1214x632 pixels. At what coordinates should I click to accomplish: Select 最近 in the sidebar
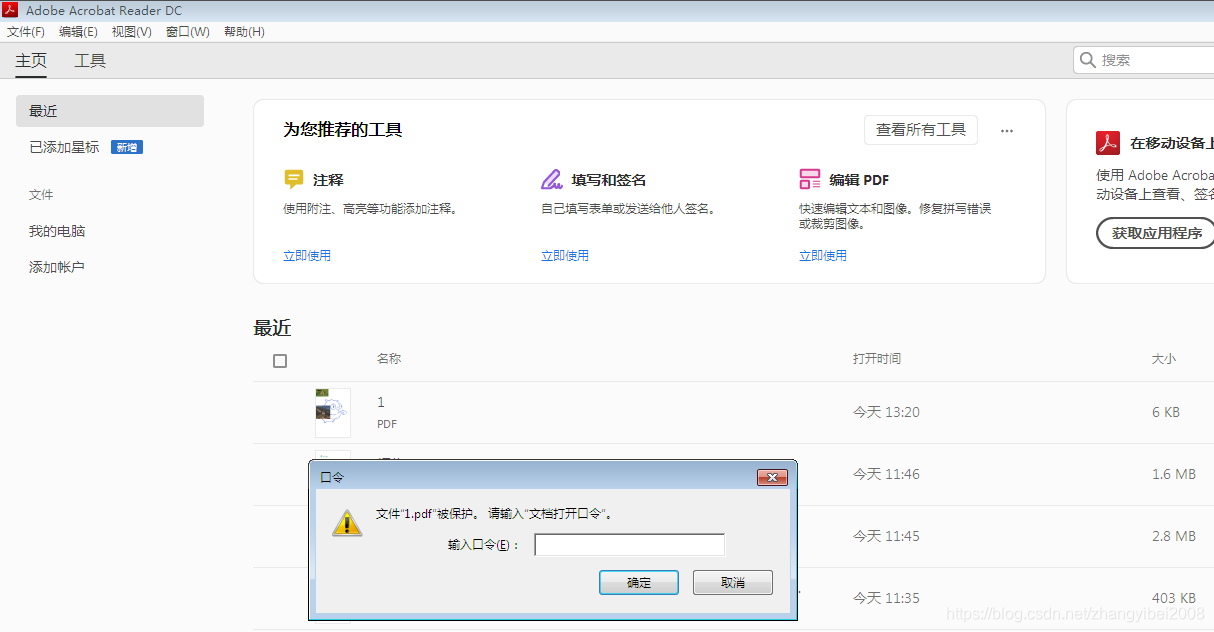[110, 111]
